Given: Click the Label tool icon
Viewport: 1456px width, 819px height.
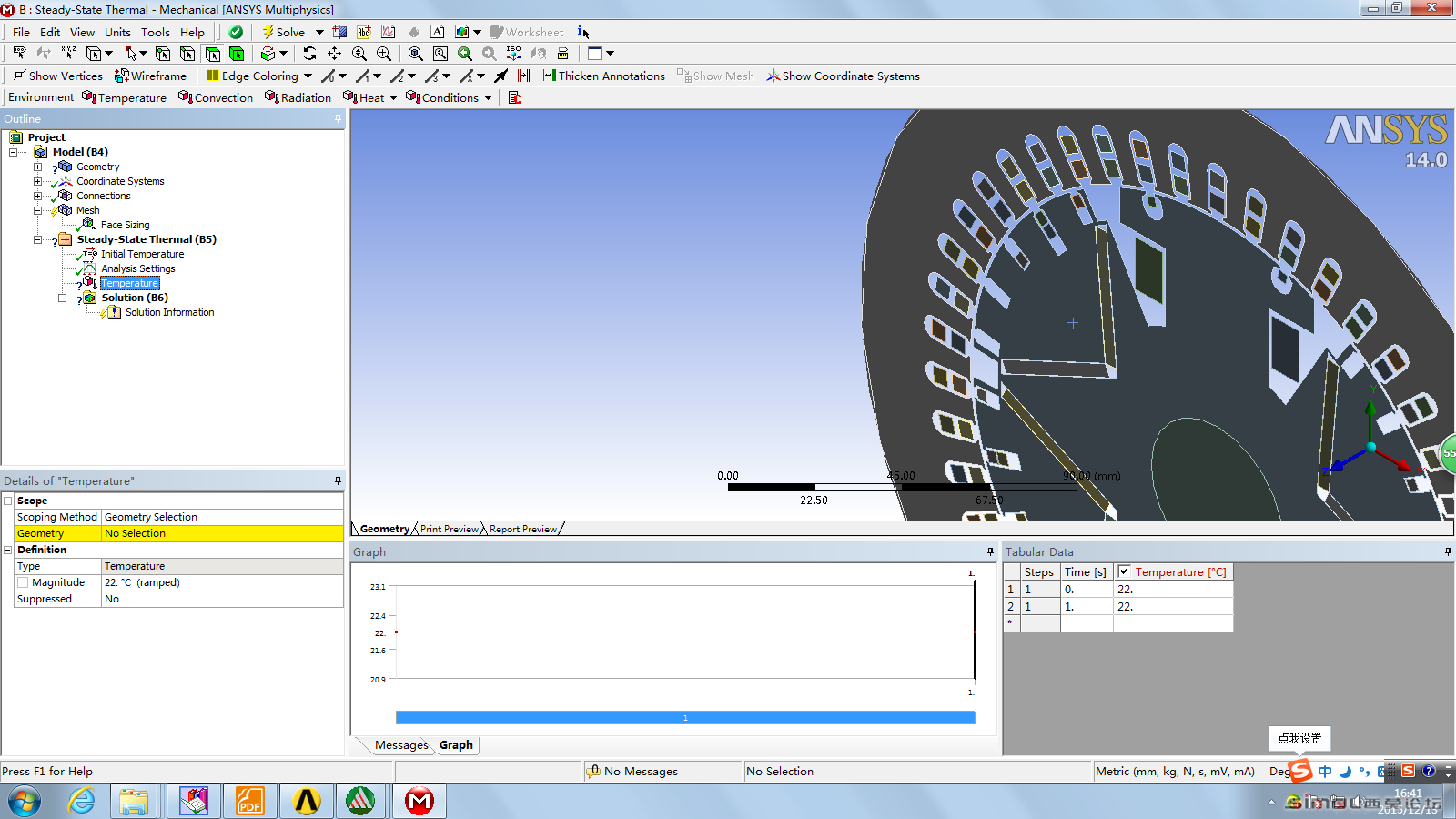Looking at the screenshot, I should pos(19,54).
